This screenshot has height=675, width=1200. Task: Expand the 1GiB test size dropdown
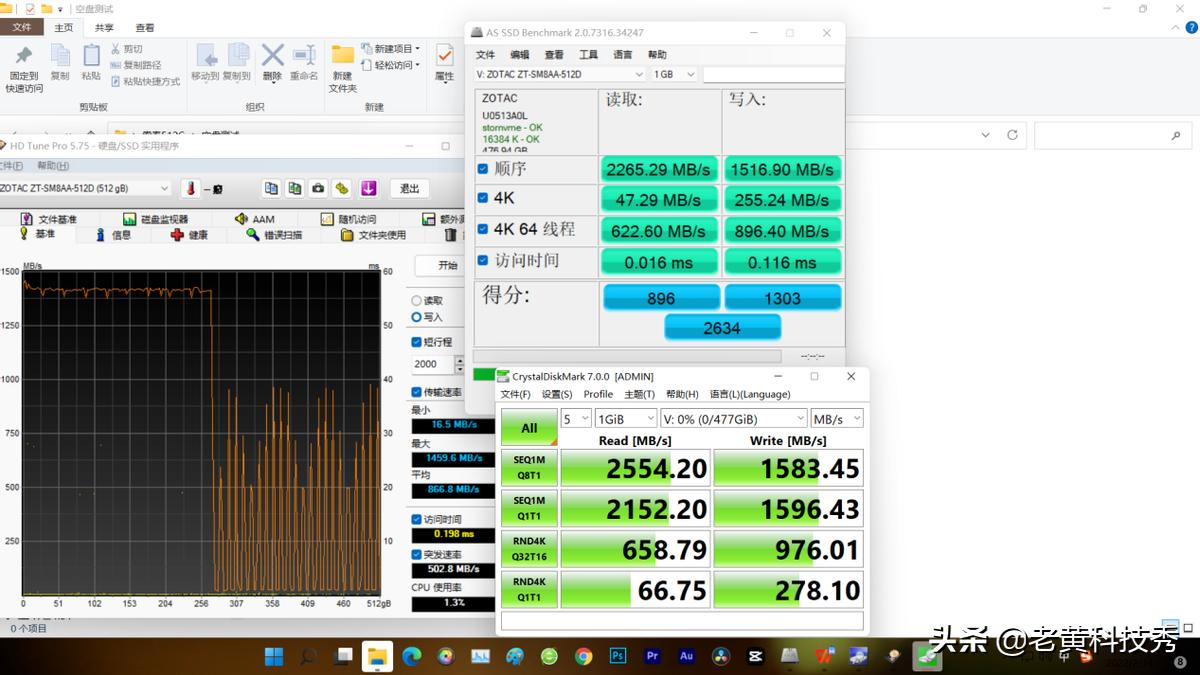625,419
